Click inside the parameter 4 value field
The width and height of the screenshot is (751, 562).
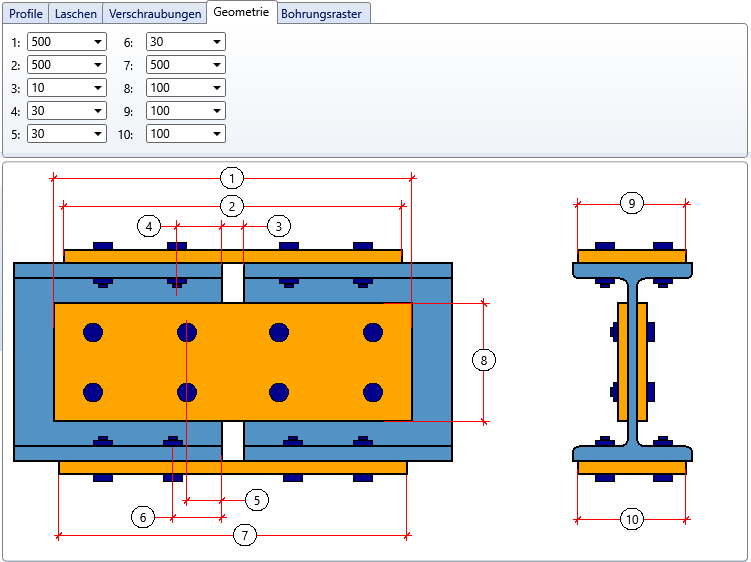(x=58, y=111)
